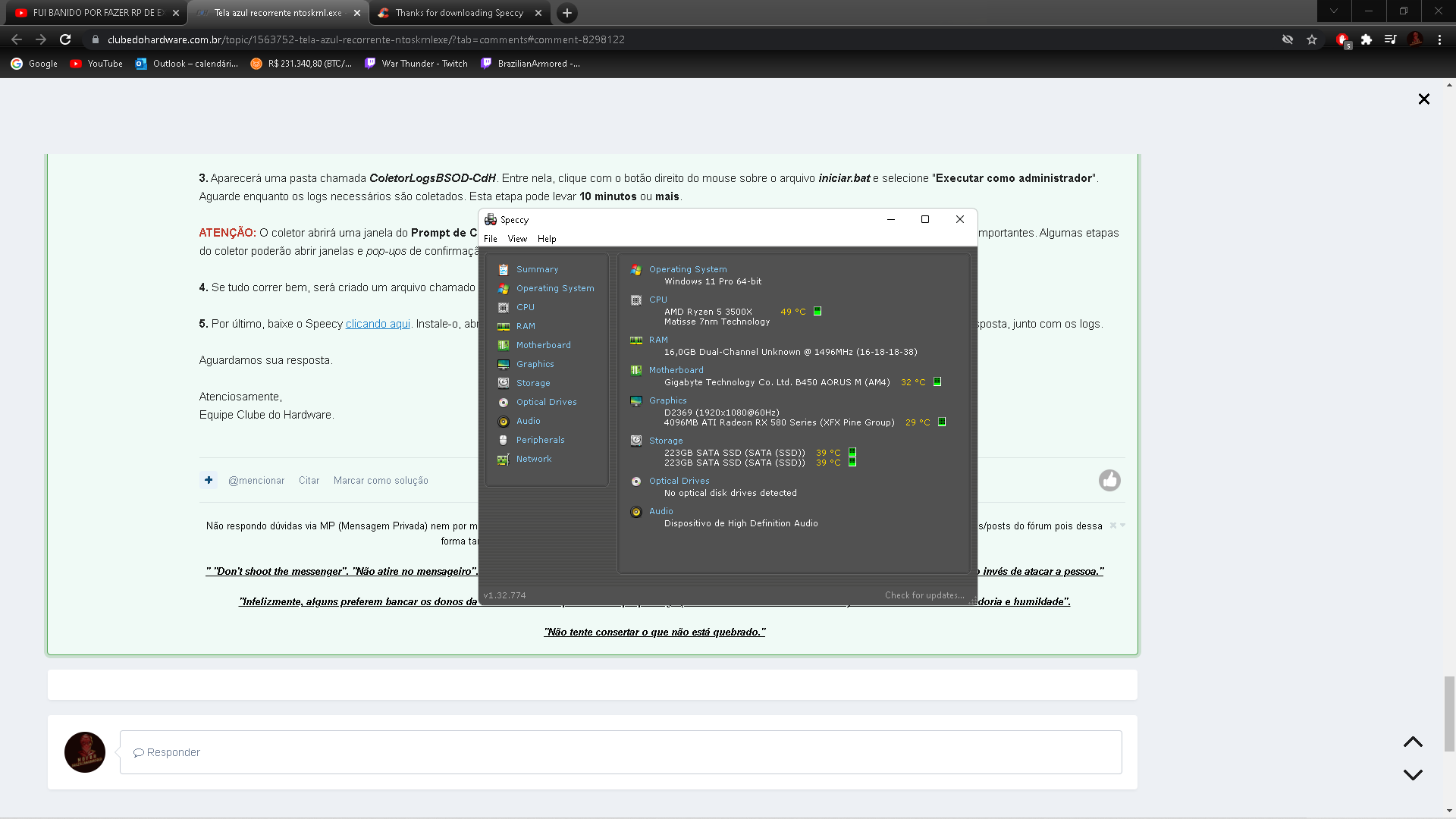Click Responder reply input field

pyautogui.click(x=620, y=752)
